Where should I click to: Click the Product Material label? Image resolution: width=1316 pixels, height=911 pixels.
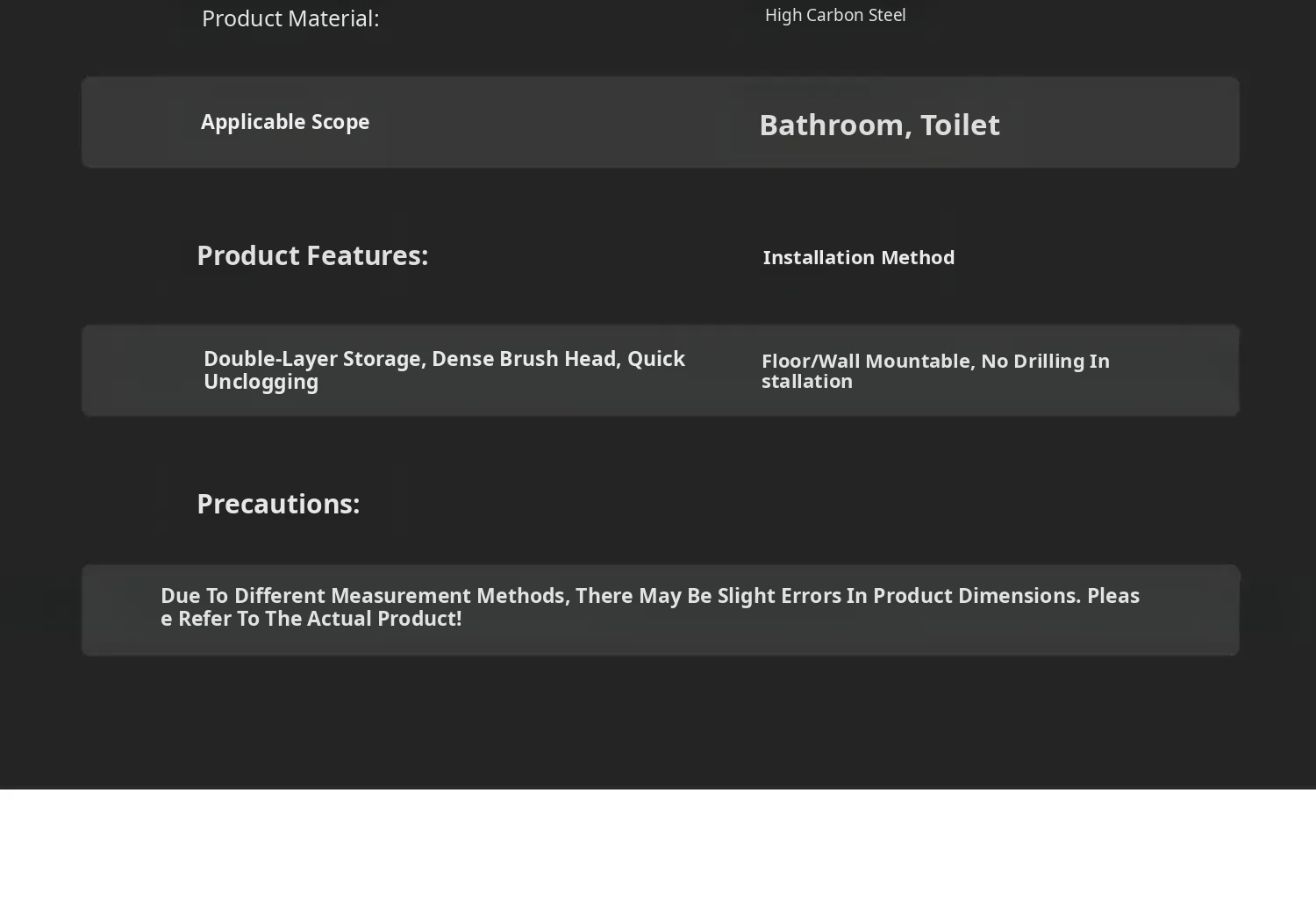(x=290, y=18)
